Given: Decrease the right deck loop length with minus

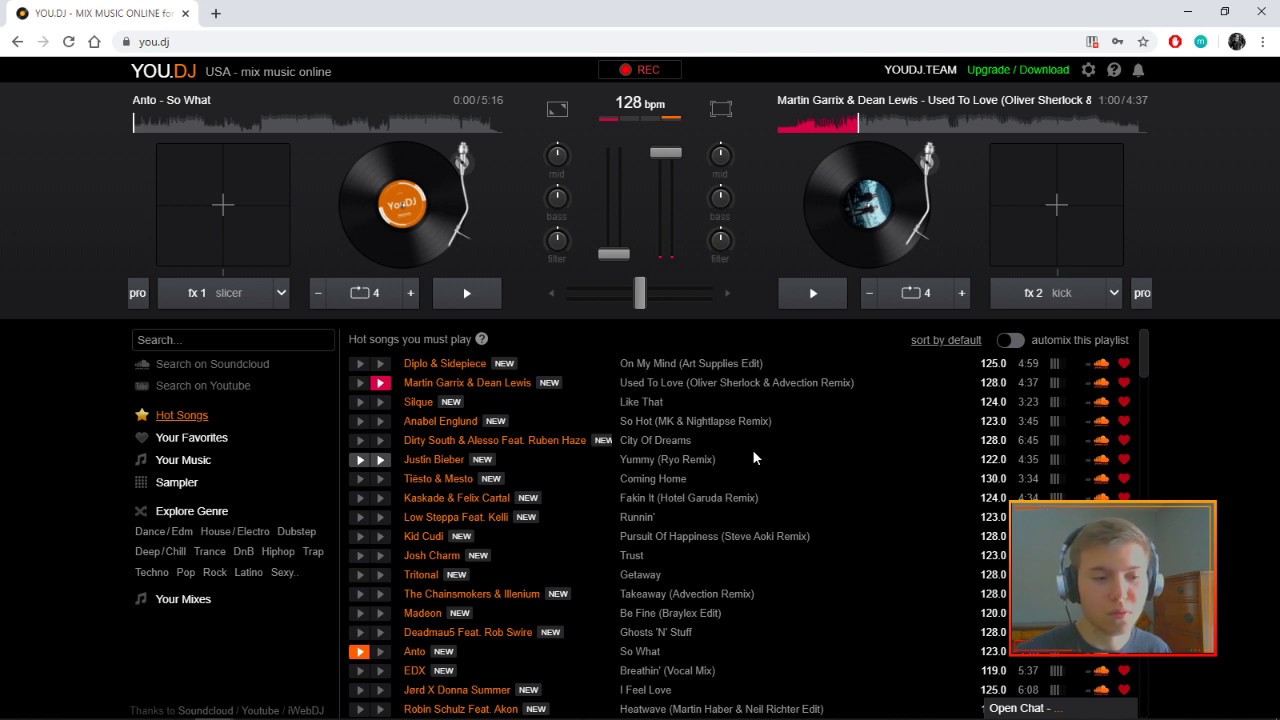Looking at the screenshot, I should tap(869, 293).
